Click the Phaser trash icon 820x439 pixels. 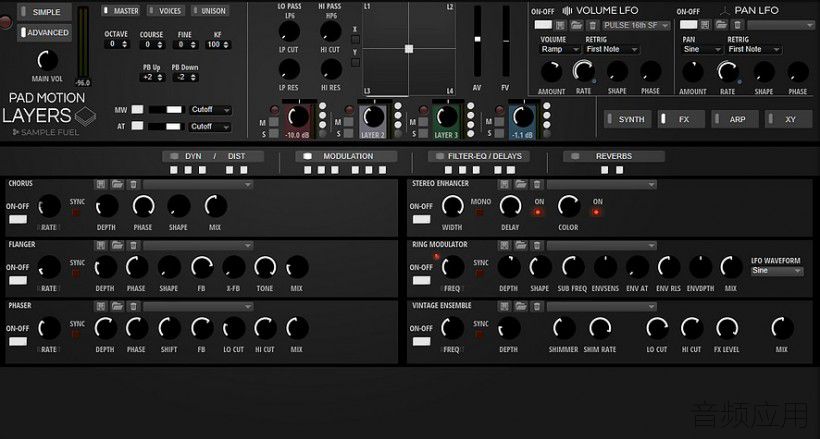133,307
